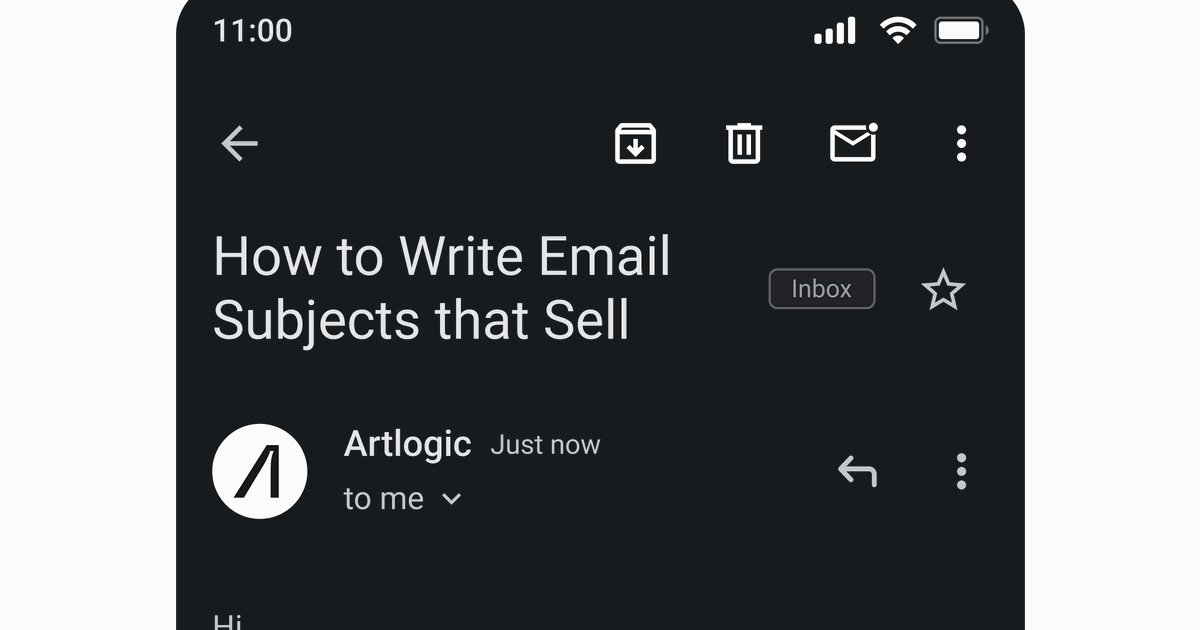Reply to Artlogic's message
Screen dimensions: 1200x630
point(858,471)
